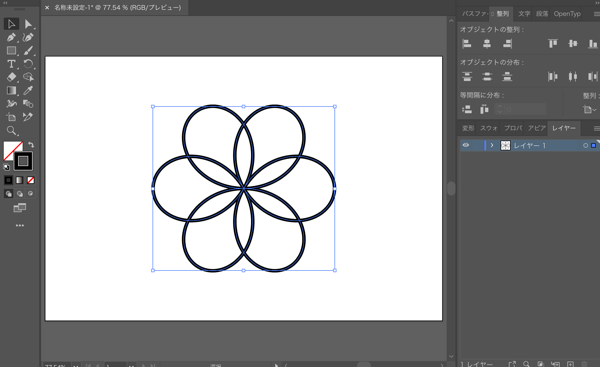
Task: Switch to the OpenType tab
Action: click(567, 14)
